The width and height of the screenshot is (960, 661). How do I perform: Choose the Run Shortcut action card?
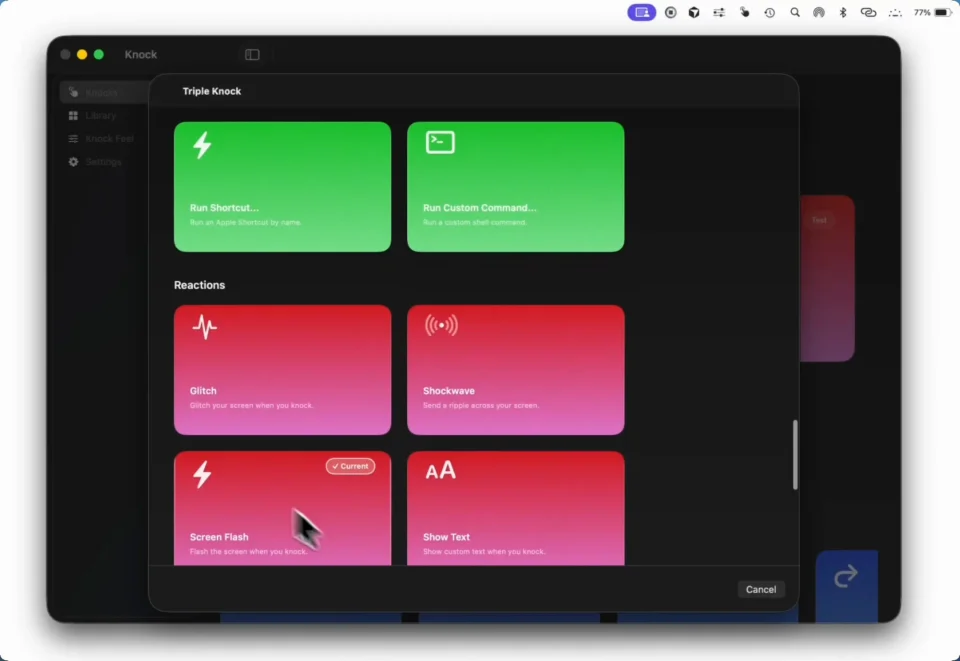click(282, 187)
